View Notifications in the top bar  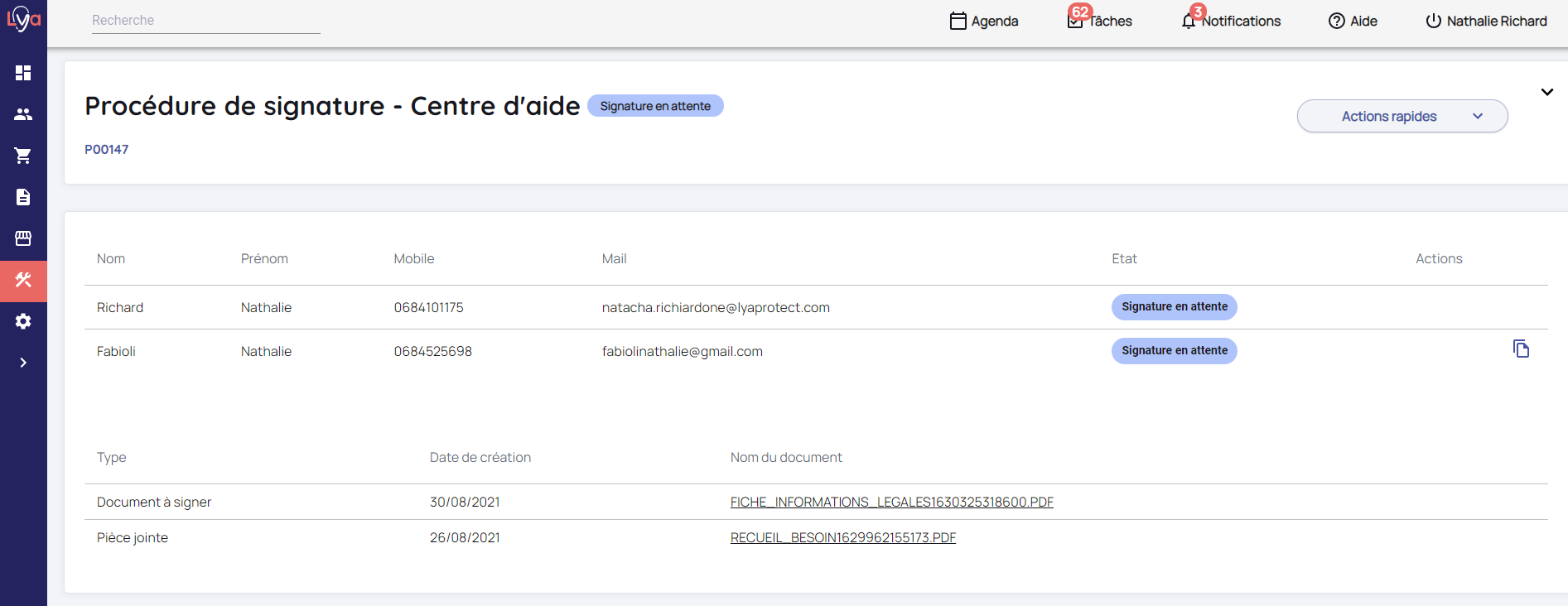pyautogui.click(x=1232, y=21)
